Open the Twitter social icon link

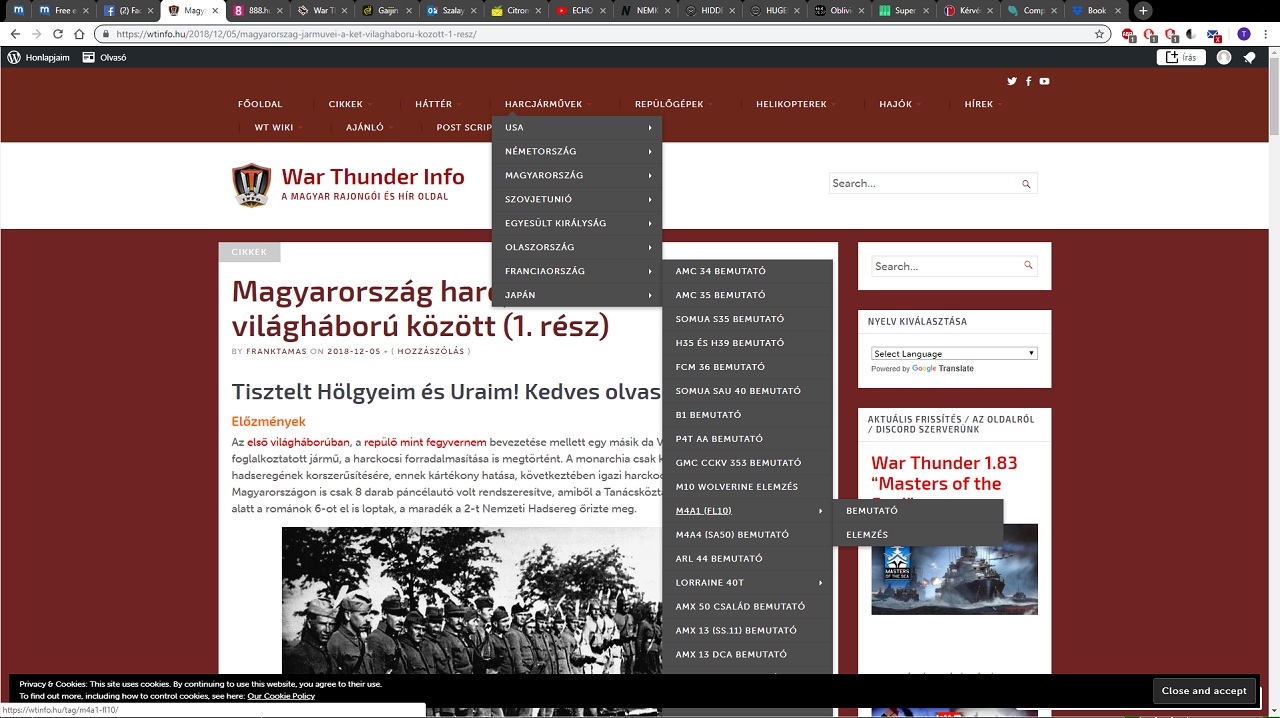[1012, 81]
